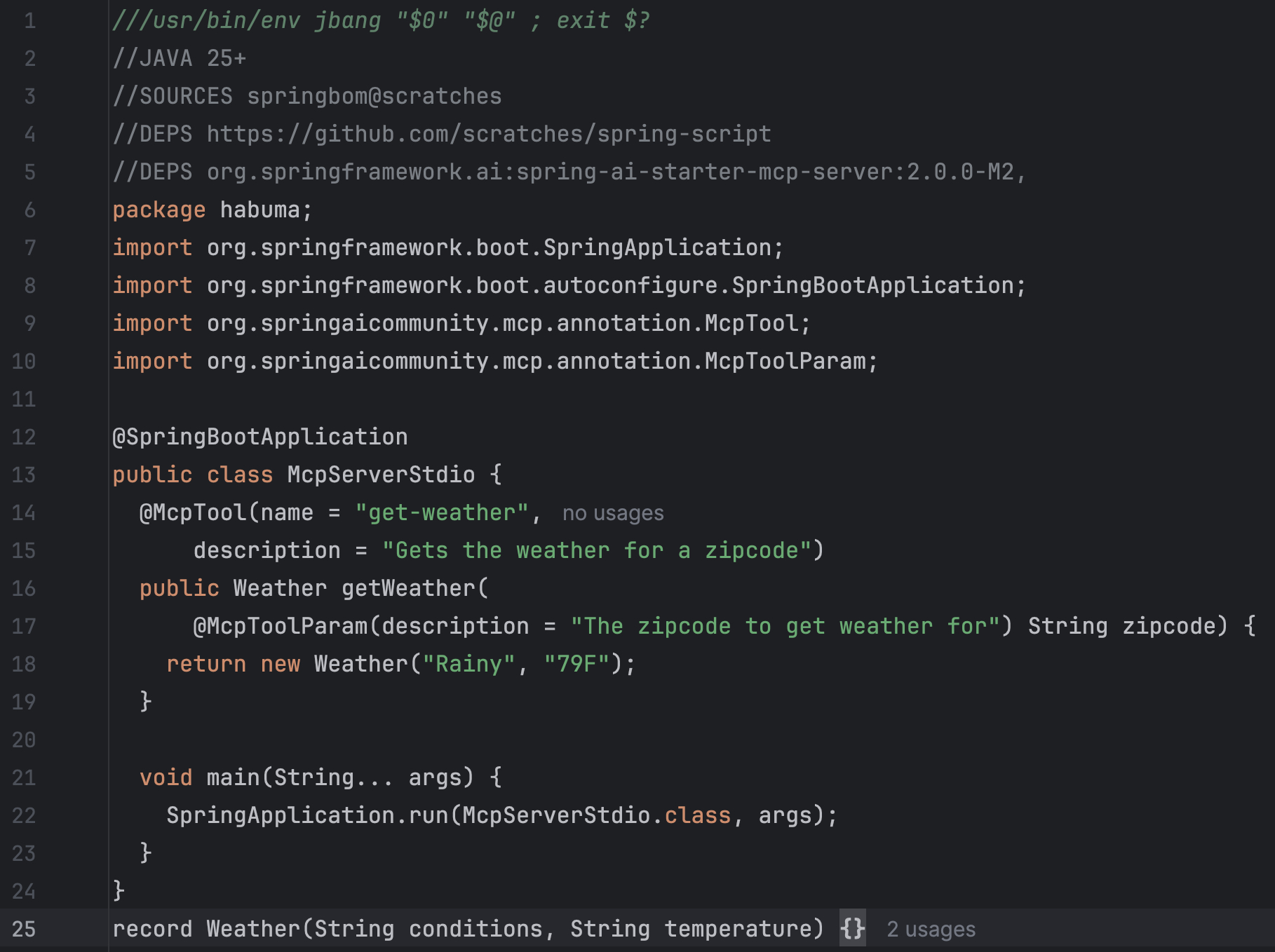1275x952 pixels.
Task: Click the "79F" string literal
Action: point(576,664)
